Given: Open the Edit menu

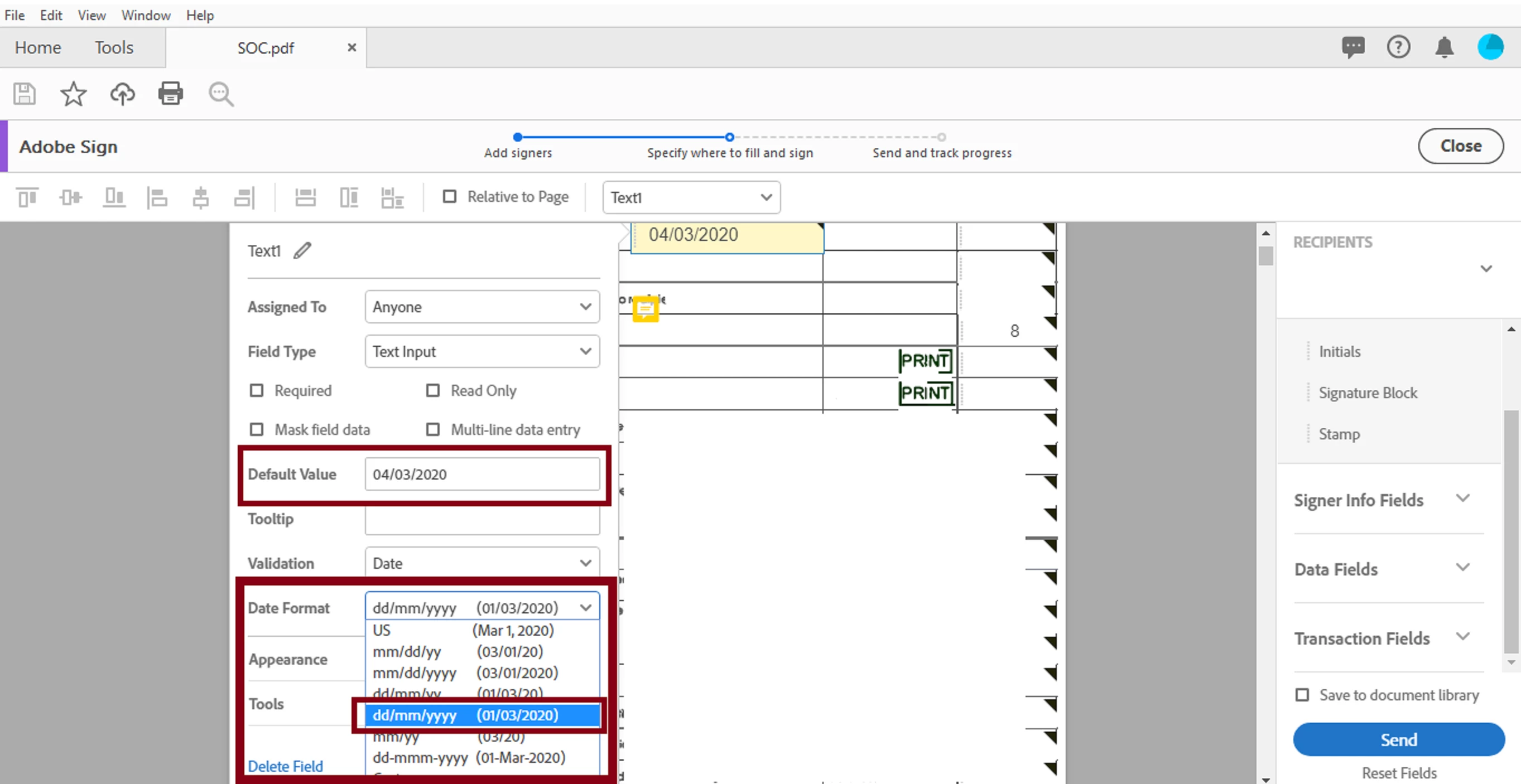Looking at the screenshot, I should pos(51,16).
